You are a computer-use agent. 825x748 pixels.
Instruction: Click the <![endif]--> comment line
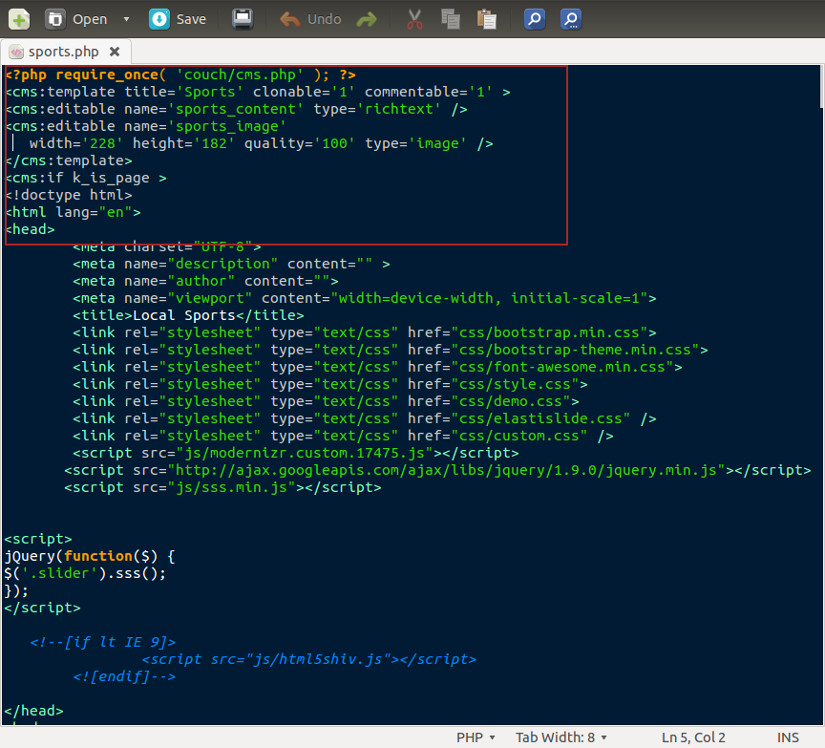pyautogui.click(x=124, y=676)
